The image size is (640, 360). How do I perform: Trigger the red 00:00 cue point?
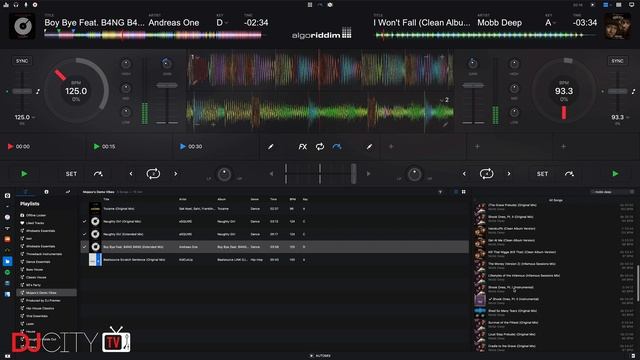point(19,147)
